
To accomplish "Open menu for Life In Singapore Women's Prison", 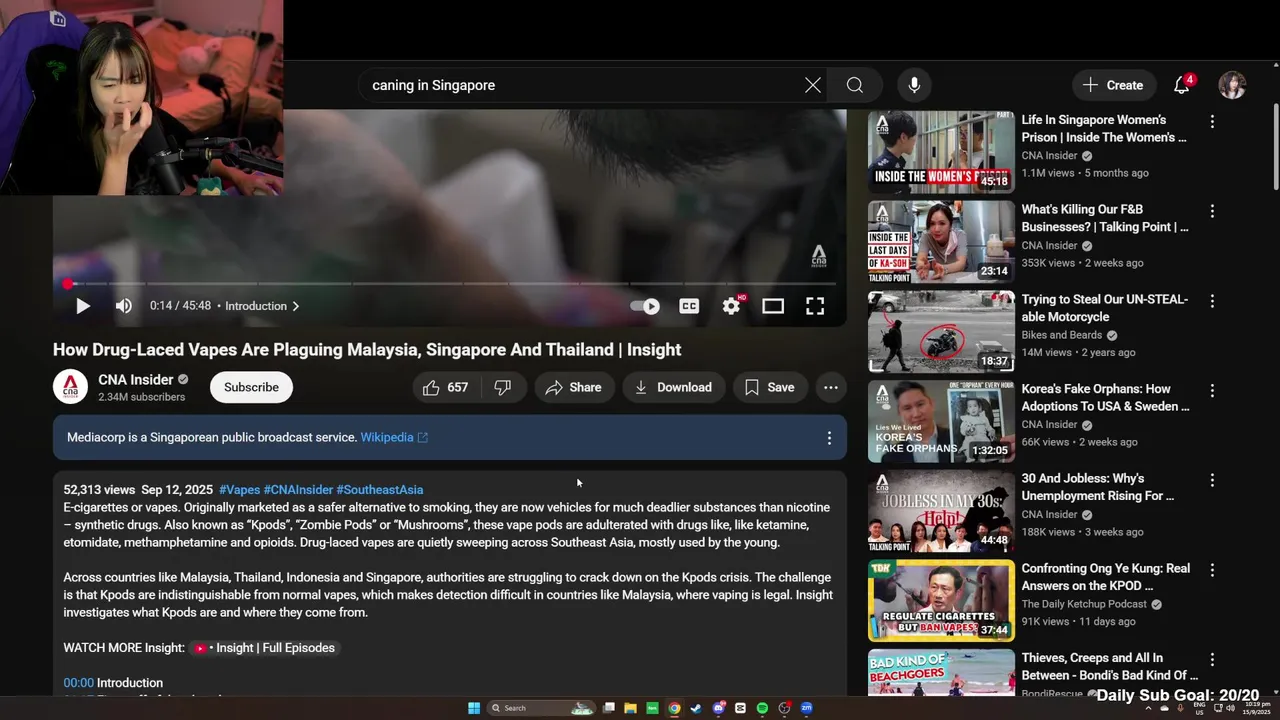I will [x=1212, y=121].
